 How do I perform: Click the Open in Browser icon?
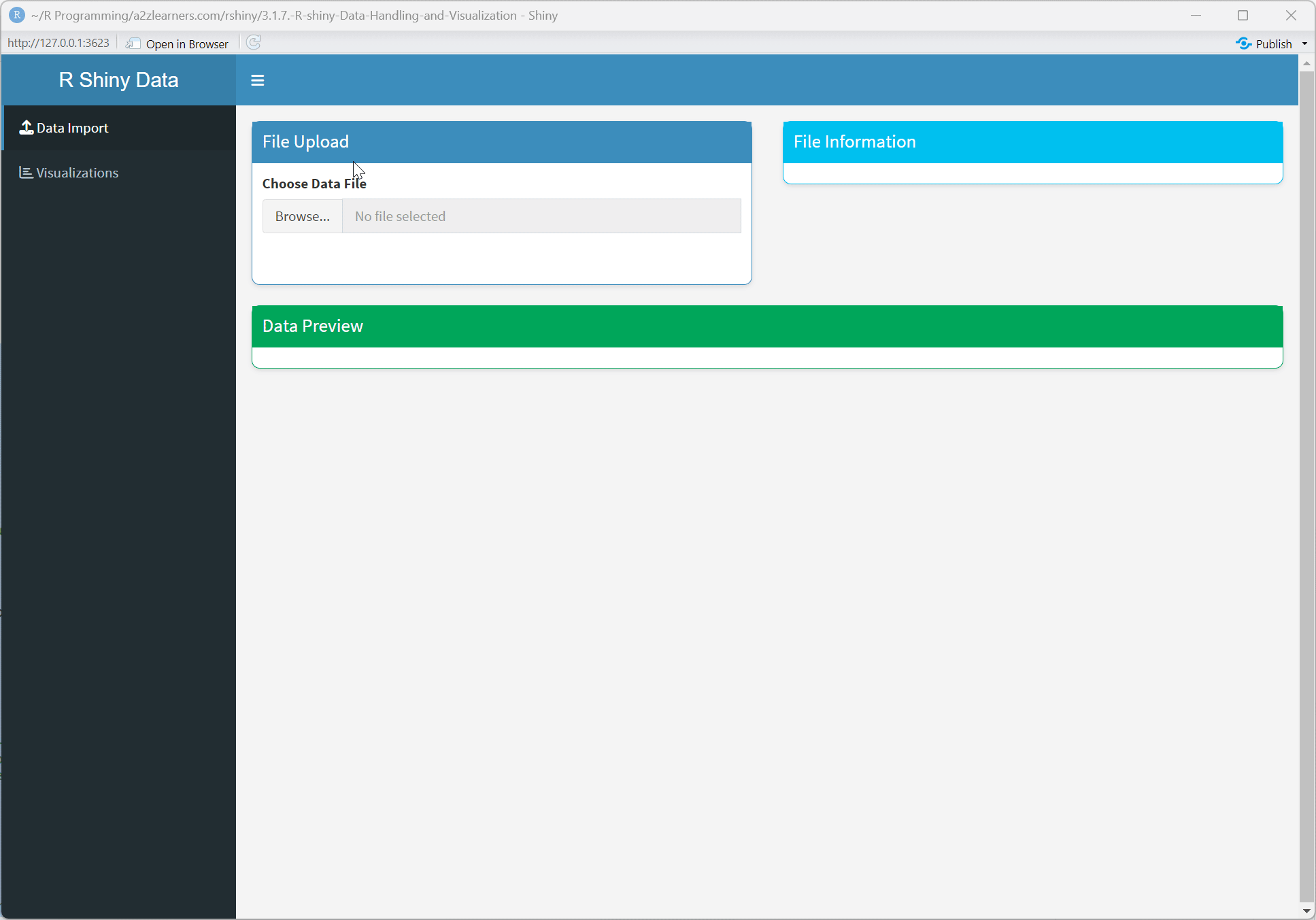click(x=132, y=42)
